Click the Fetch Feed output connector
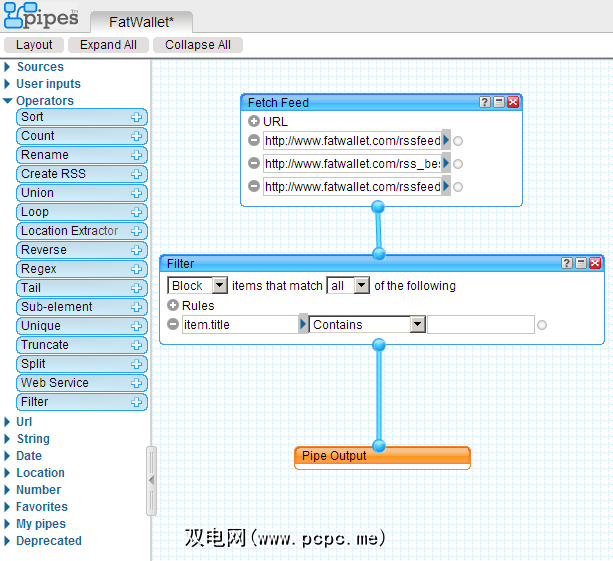The height and width of the screenshot is (561, 613). (x=378, y=207)
